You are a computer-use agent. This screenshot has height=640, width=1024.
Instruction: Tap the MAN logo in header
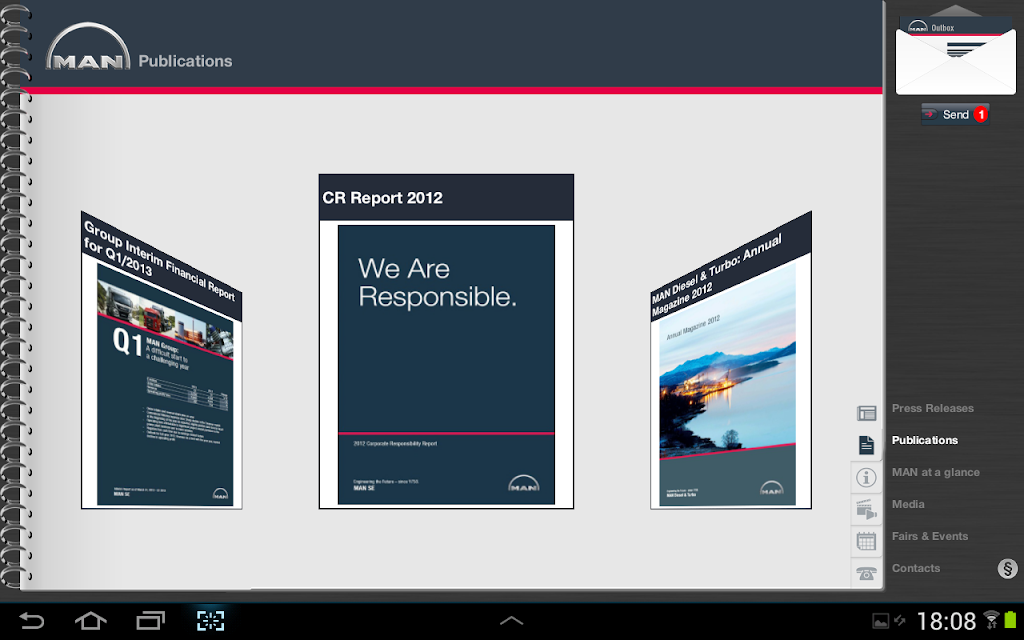point(88,47)
